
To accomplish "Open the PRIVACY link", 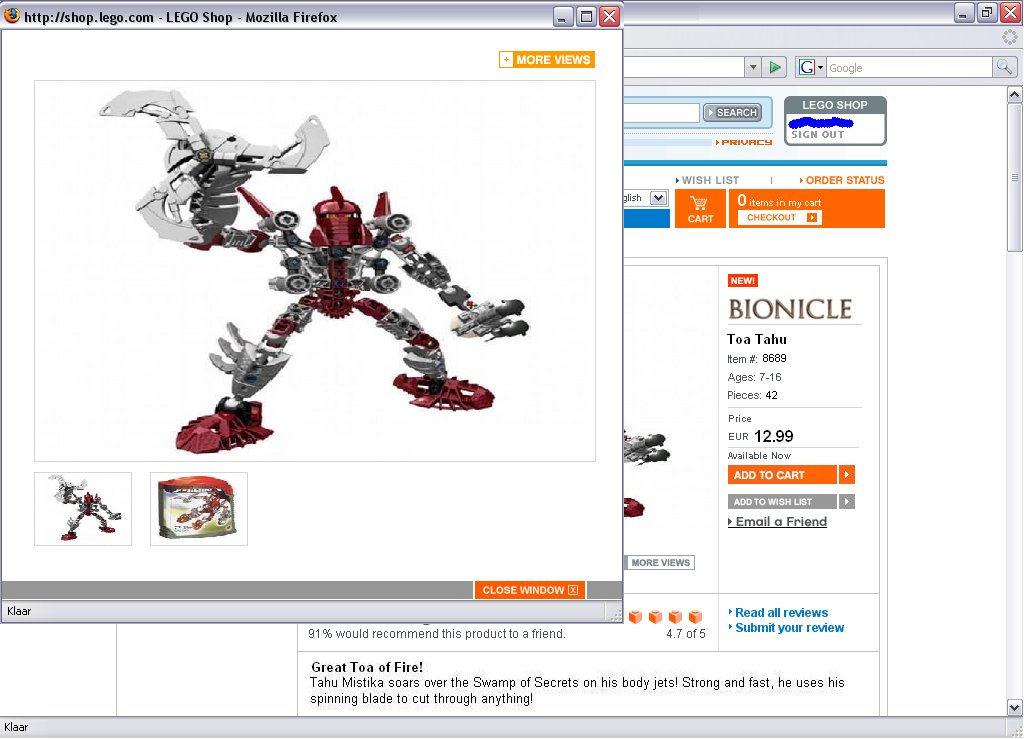I will tap(744, 142).
